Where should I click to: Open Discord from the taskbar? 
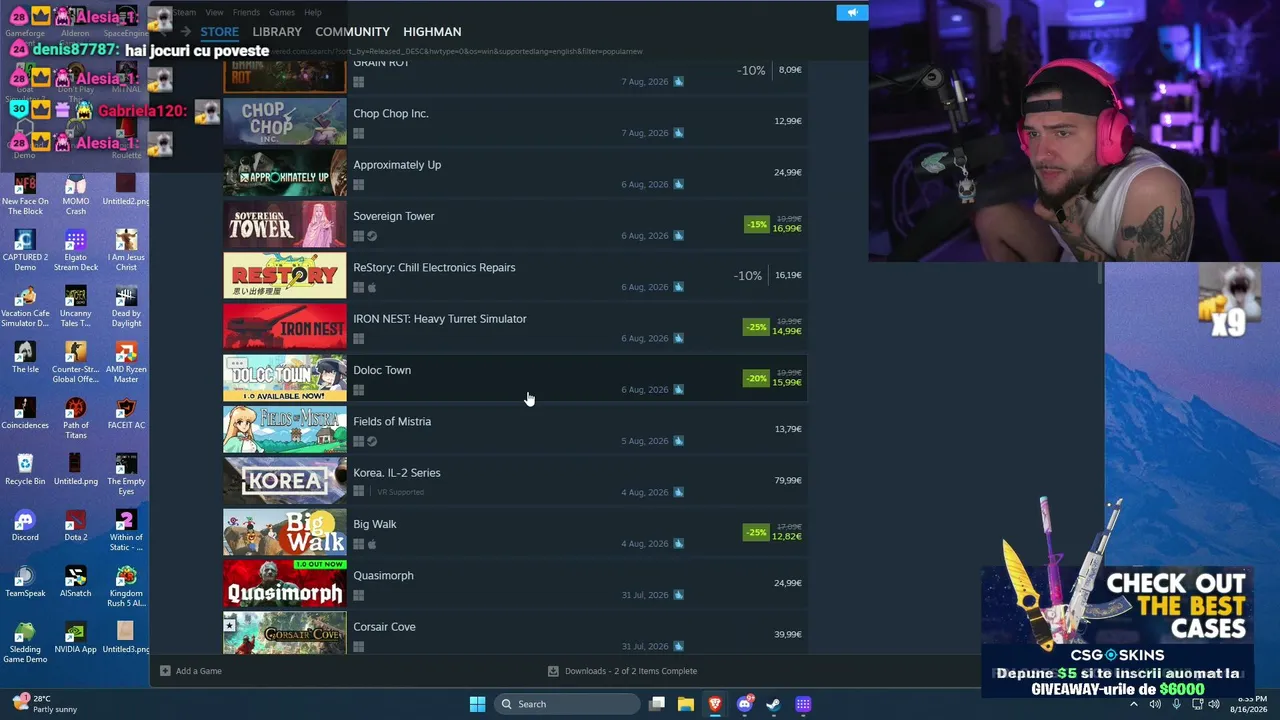click(744, 704)
